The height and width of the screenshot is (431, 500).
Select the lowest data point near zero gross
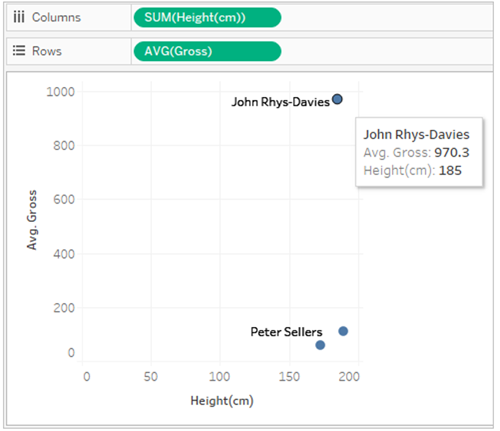point(320,345)
